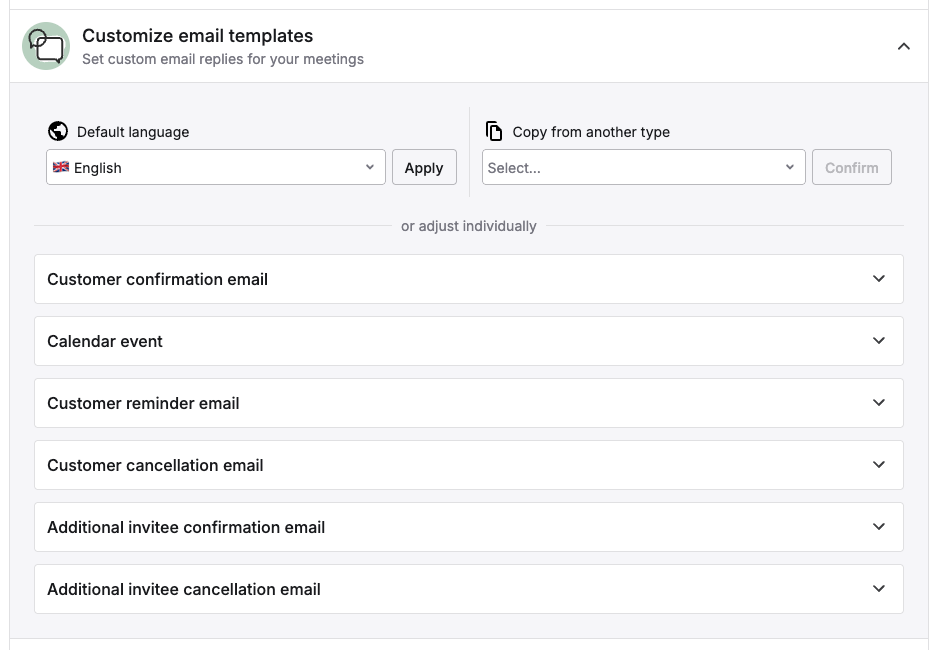Click the Confirm button
Screen dimensions: 945x650
[x=851, y=168]
